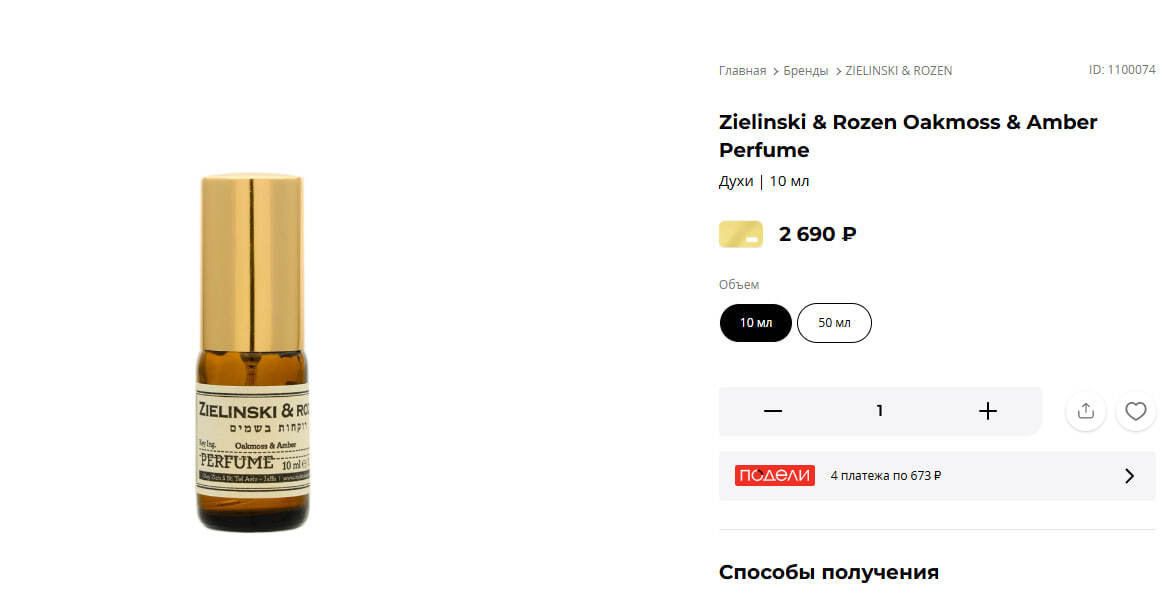Image resolution: width=1164 pixels, height=610 pixels.
Task: Open the '4 платежа по 673 ₽' installment offer
Action: tap(886, 476)
